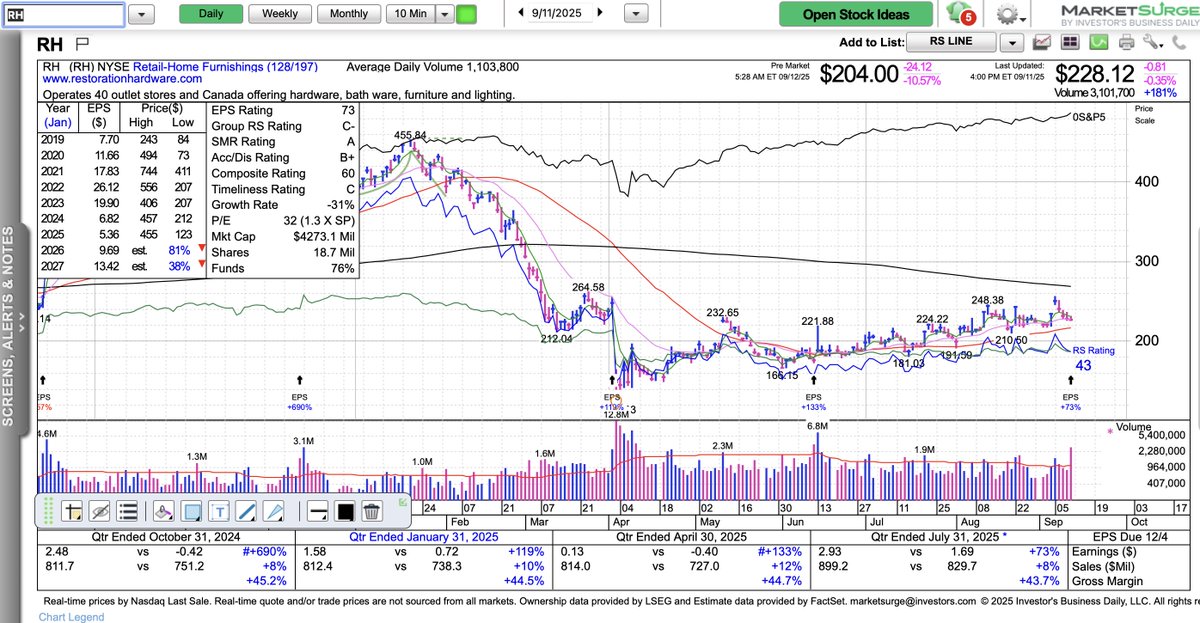The image size is (1200, 623).
Task: Click the 0S&P5 index line label
Action: click(1087, 117)
